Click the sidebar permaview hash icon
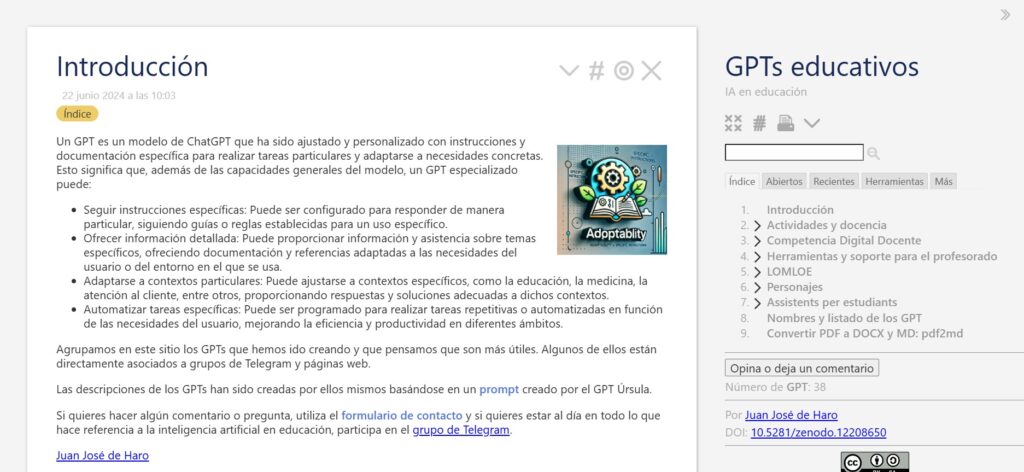Viewport: 1024px width, 472px height. pos(759,123)
